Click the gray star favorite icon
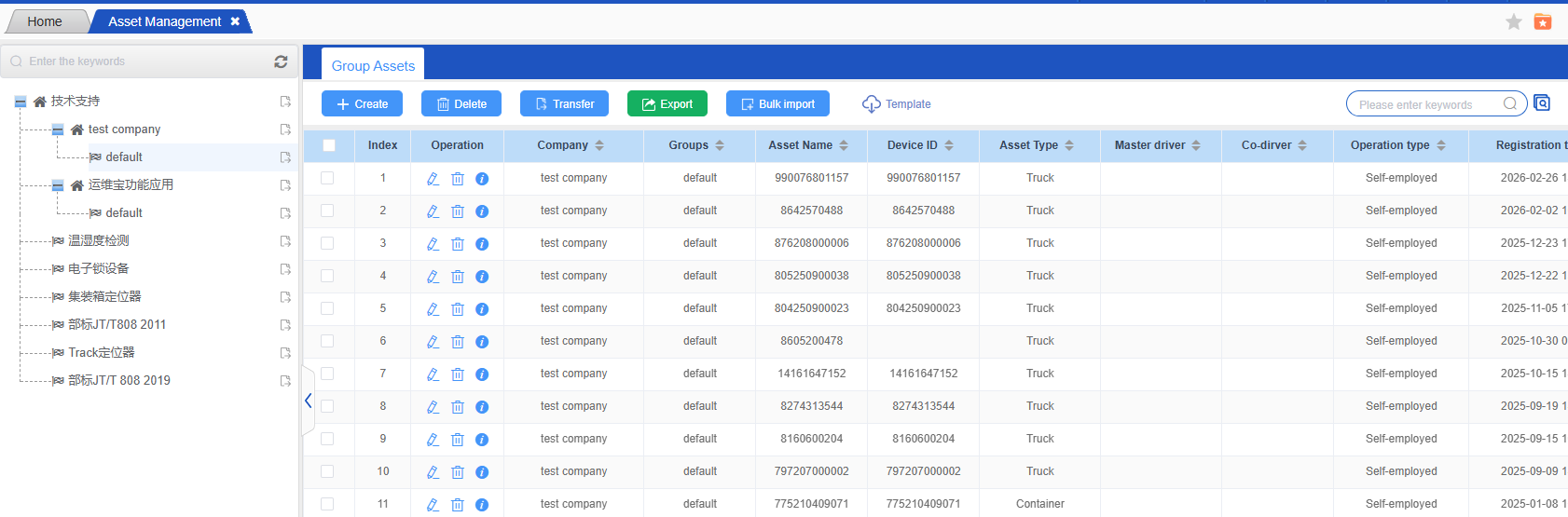 [1514, 21]
